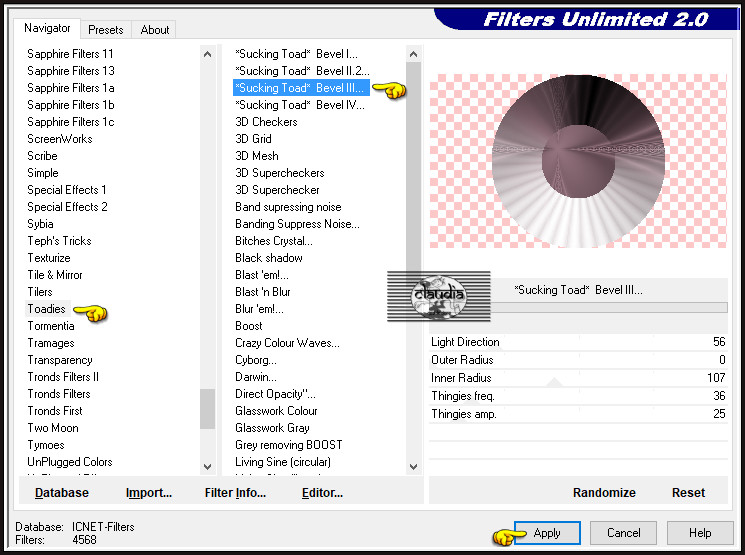Select the Sybia category
Screen dimensions: 745x555
[x=40, y=224]
